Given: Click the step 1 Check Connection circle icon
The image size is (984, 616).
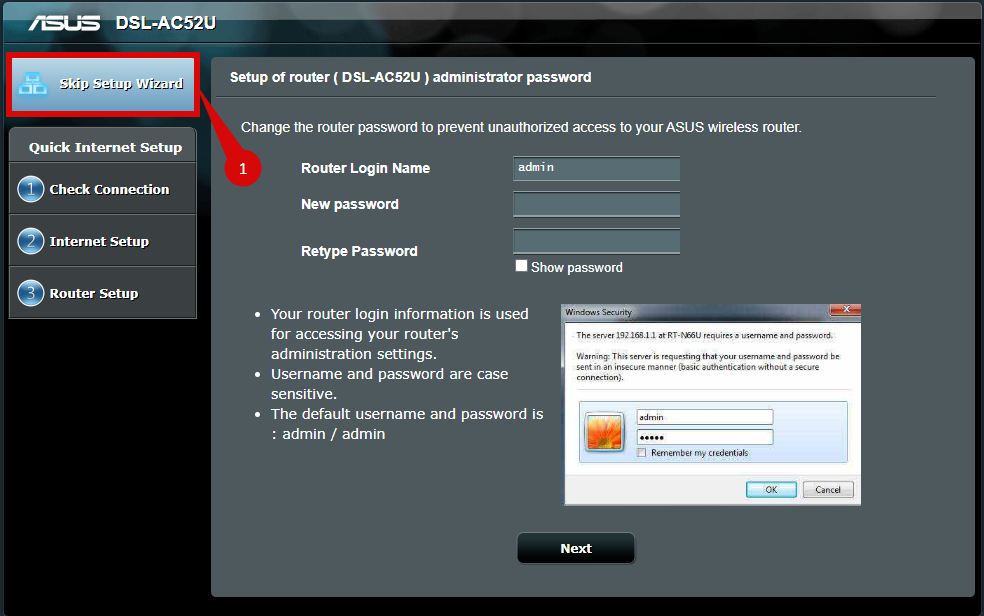Looking at the screenshot, I should click(31, 189).
